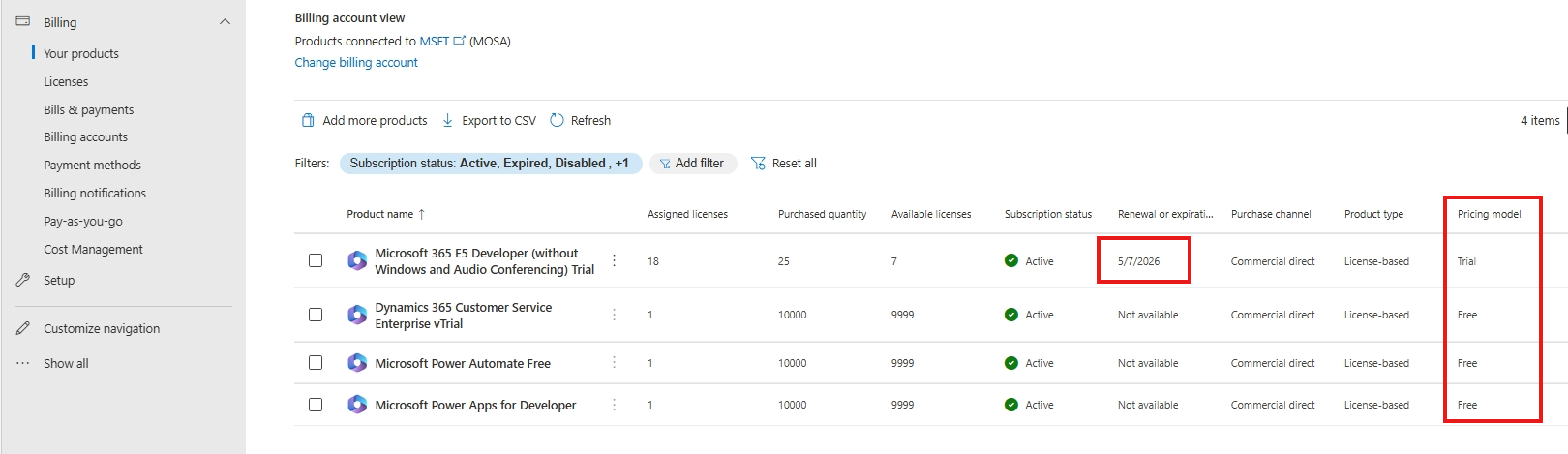Click Add filter button
The height and width of the screenshot is (454, 1568).
point(693,164)
